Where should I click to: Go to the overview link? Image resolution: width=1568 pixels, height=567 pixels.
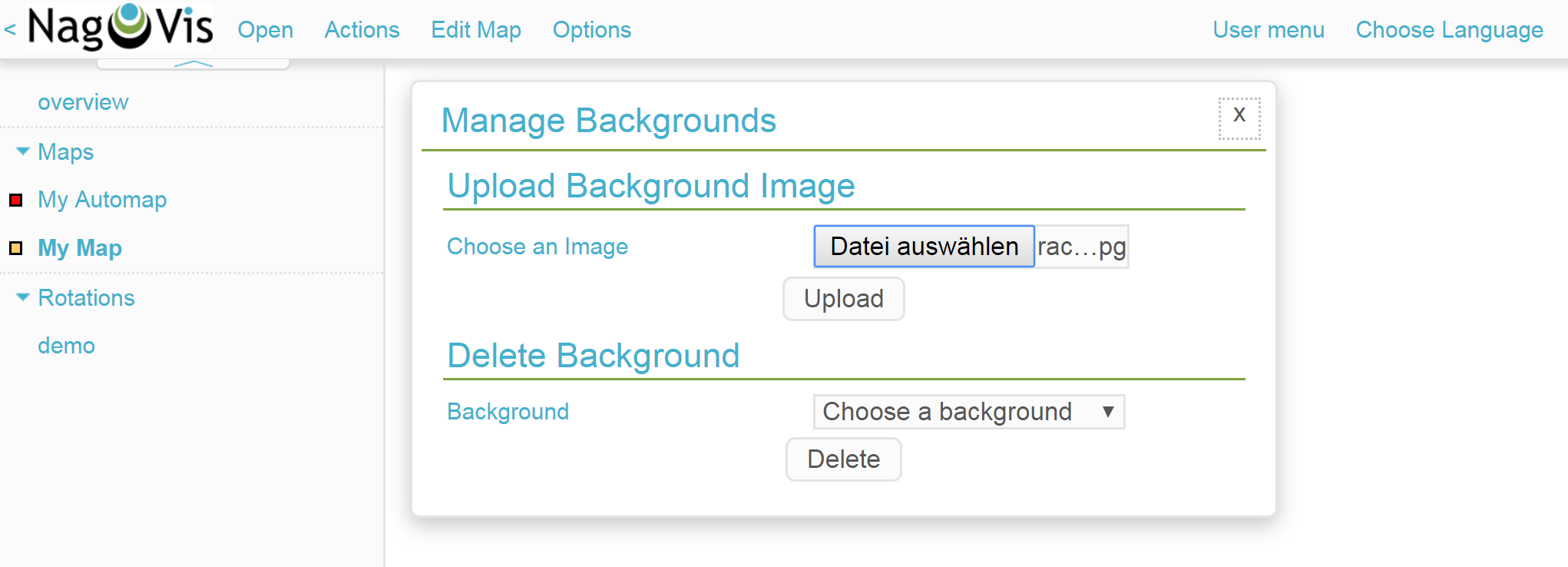(83, 102)
